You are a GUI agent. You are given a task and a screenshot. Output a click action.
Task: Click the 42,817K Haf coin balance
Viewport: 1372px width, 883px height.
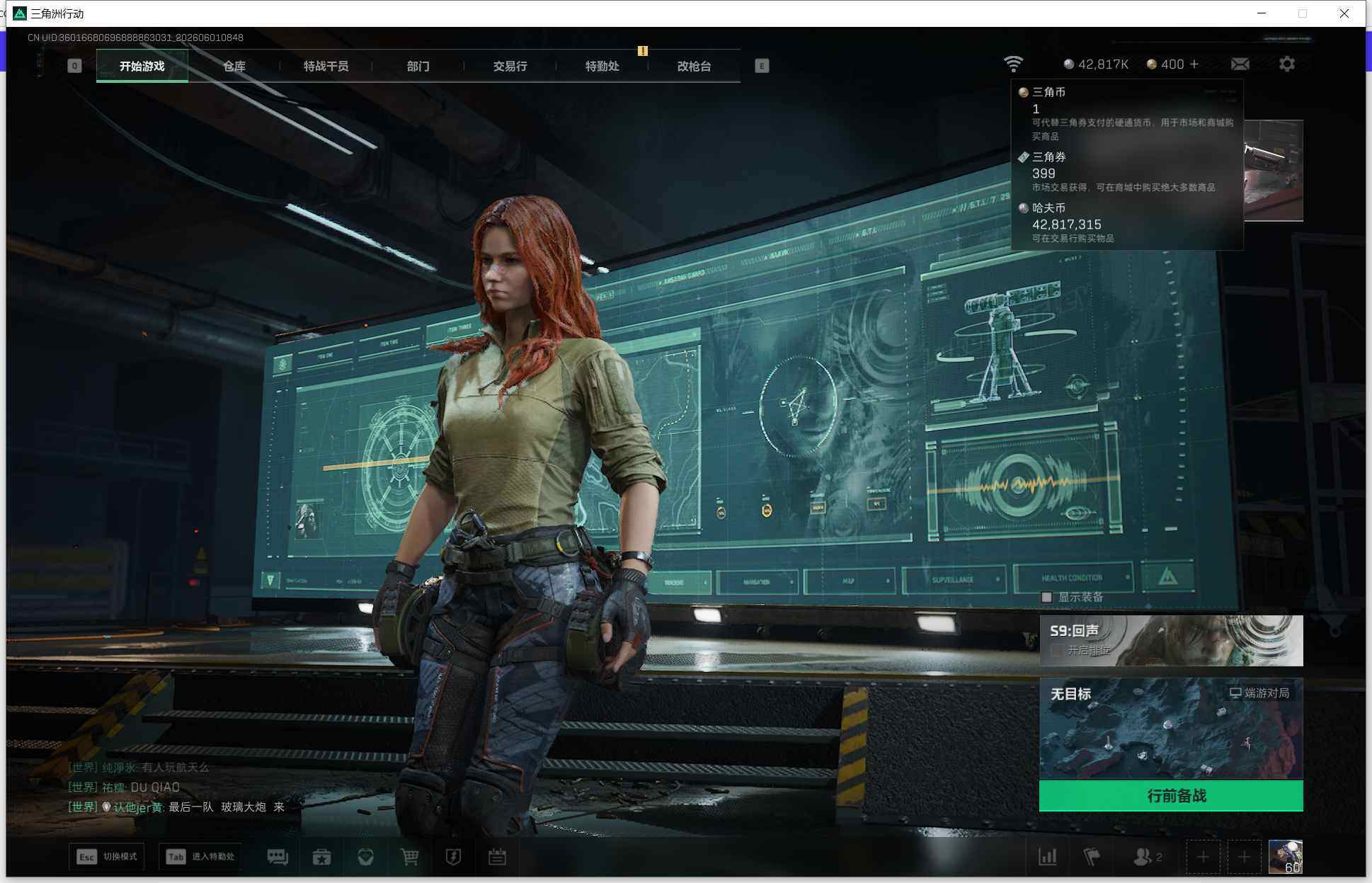click(x=1096, y=64)
